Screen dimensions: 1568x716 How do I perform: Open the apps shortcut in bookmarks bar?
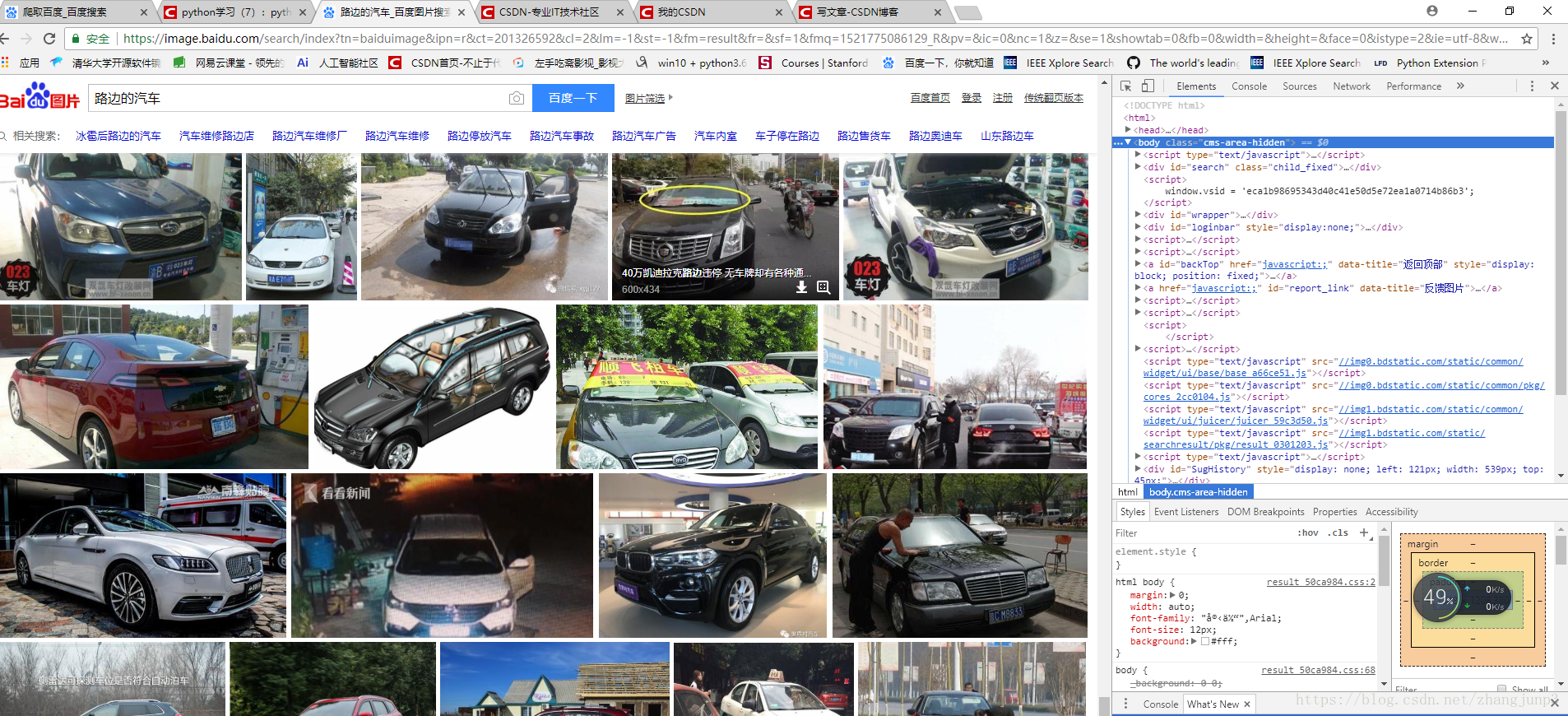point(21,63)
